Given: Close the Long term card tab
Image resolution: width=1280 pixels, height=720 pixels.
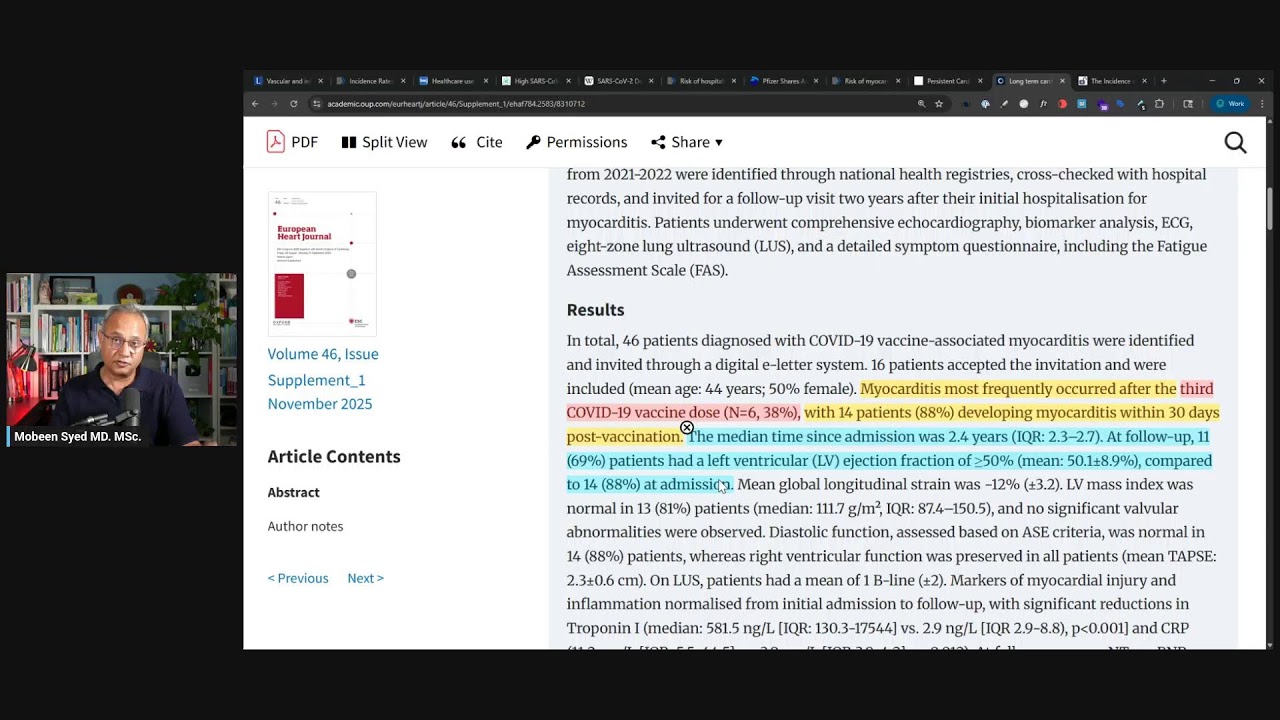Looking at the screenshot, I should tap(1064, 81).
